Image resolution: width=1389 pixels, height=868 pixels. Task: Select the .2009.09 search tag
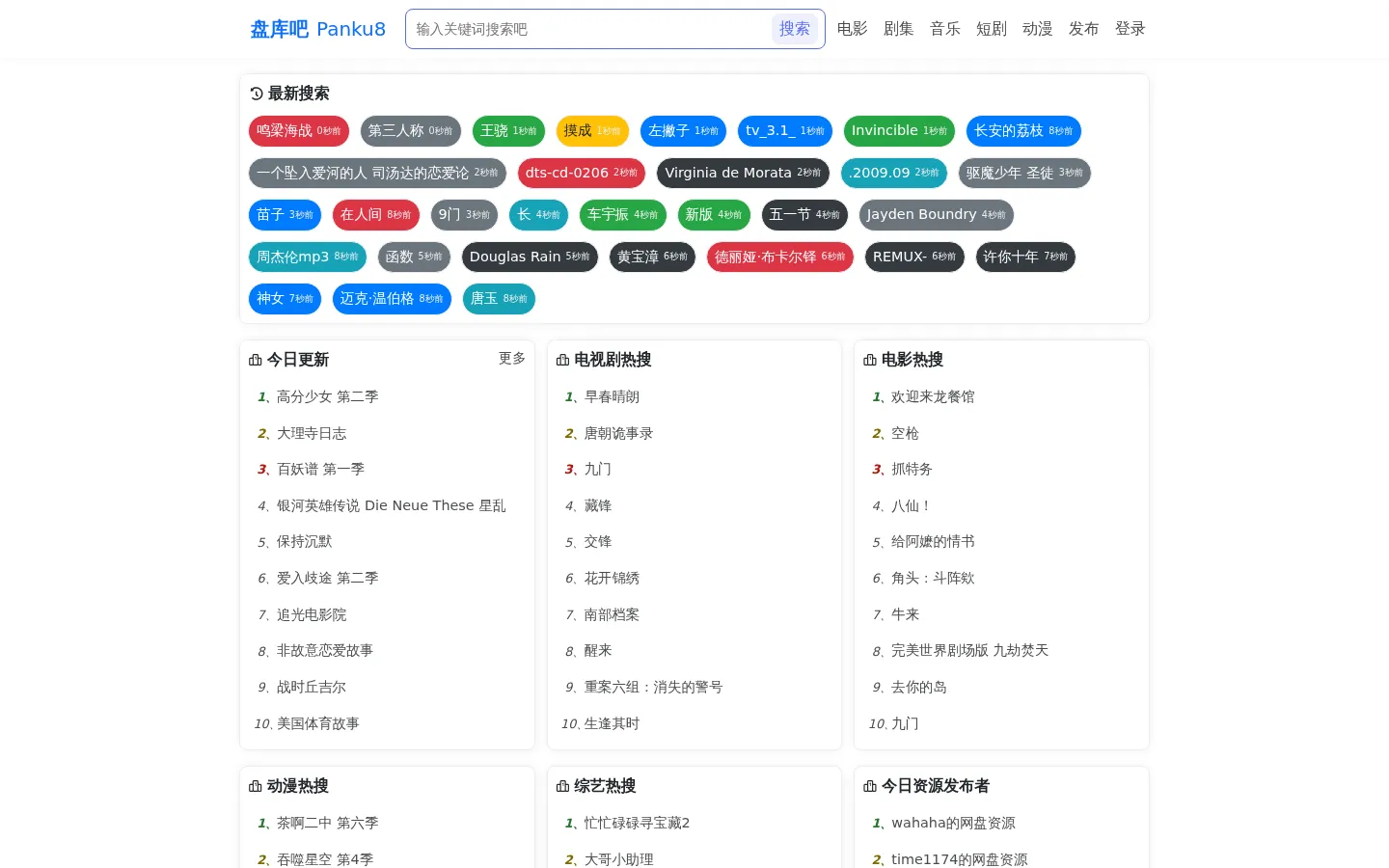pyautogui.click(x=894, y=174)
